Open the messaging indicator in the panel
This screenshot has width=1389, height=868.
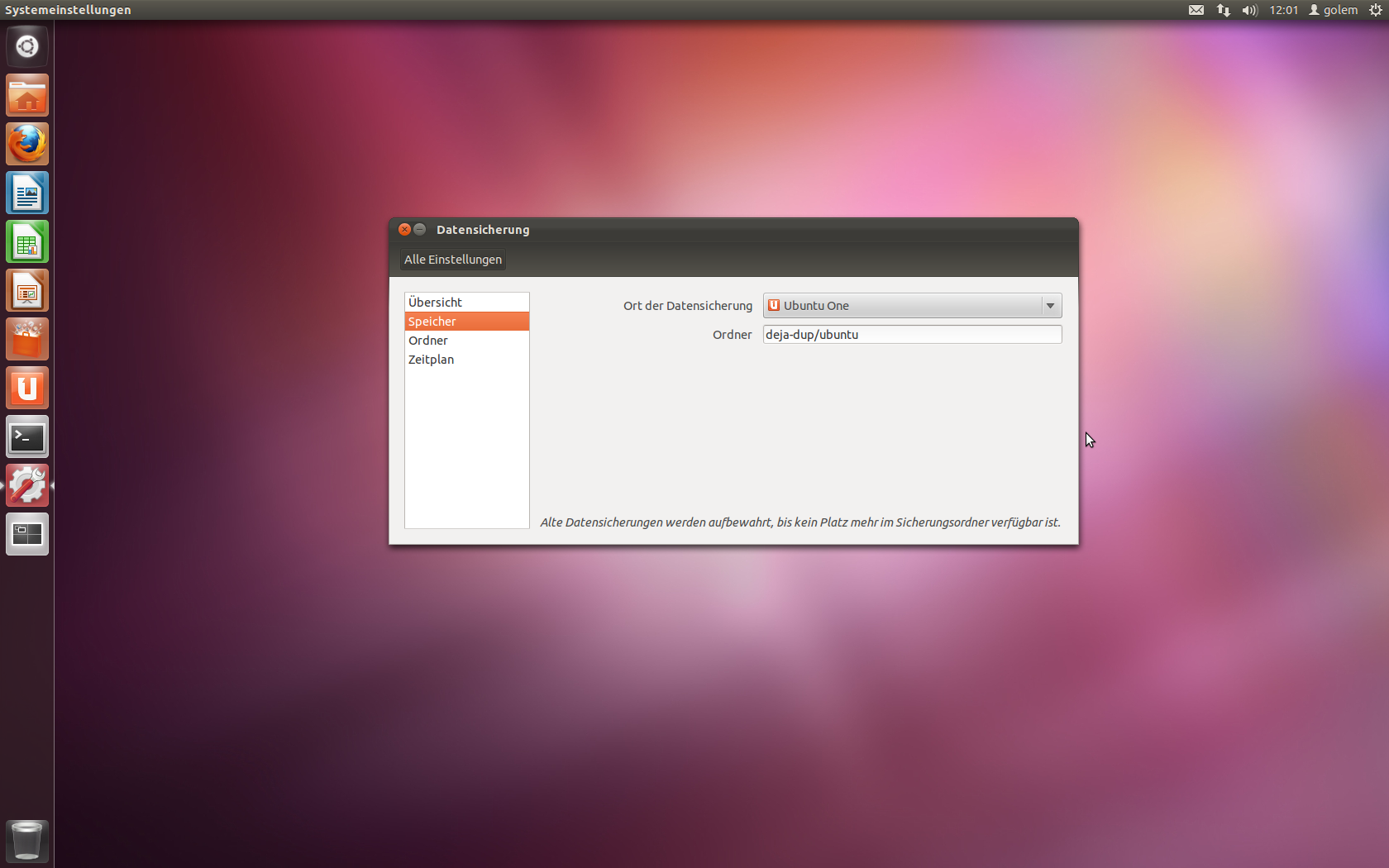[x=1196, y=10]
